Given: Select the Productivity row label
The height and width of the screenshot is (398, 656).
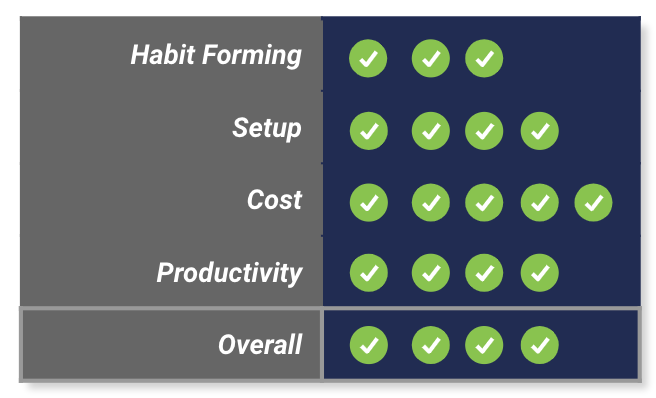Looking at the screenshot, I should [x=229, y=273].
